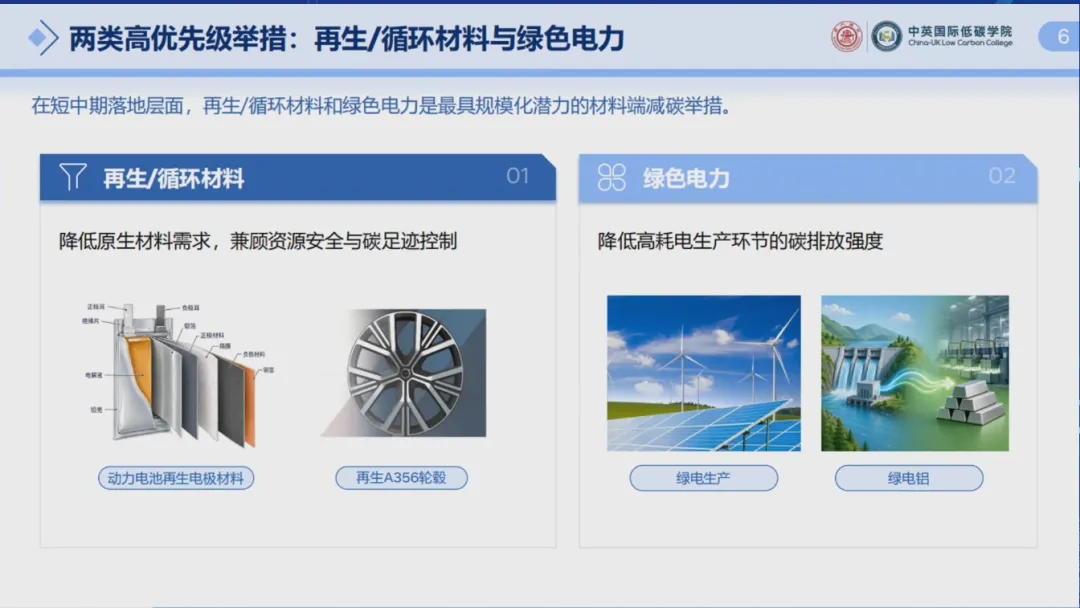Viewport: 1080px width, 608px height.
Task: Click the four-circle icon beside 绿色电力
Action: [x=612, y=178]
